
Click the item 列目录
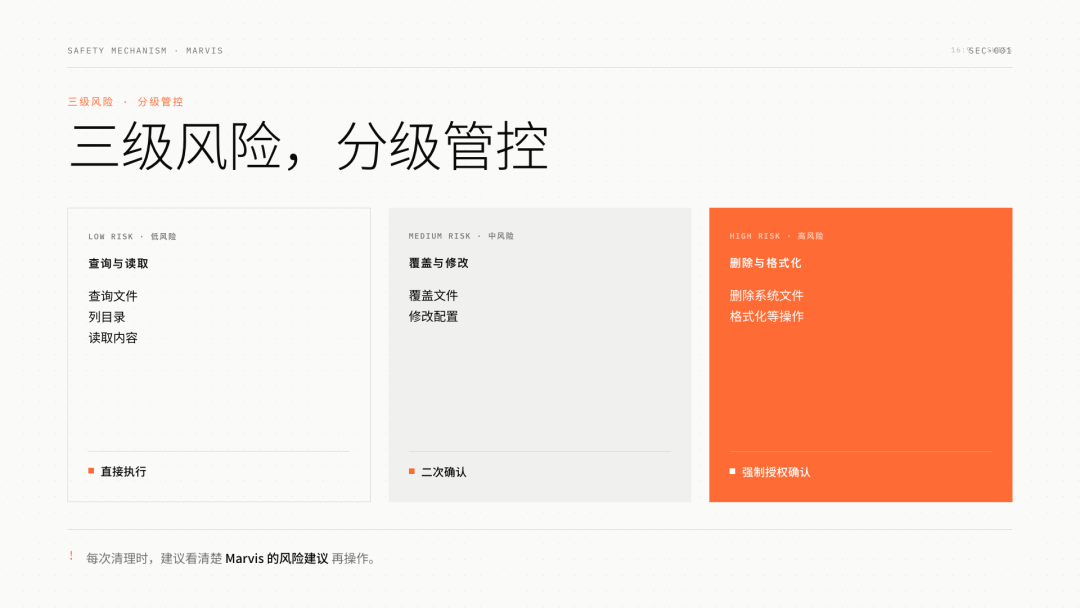[107, 317]
